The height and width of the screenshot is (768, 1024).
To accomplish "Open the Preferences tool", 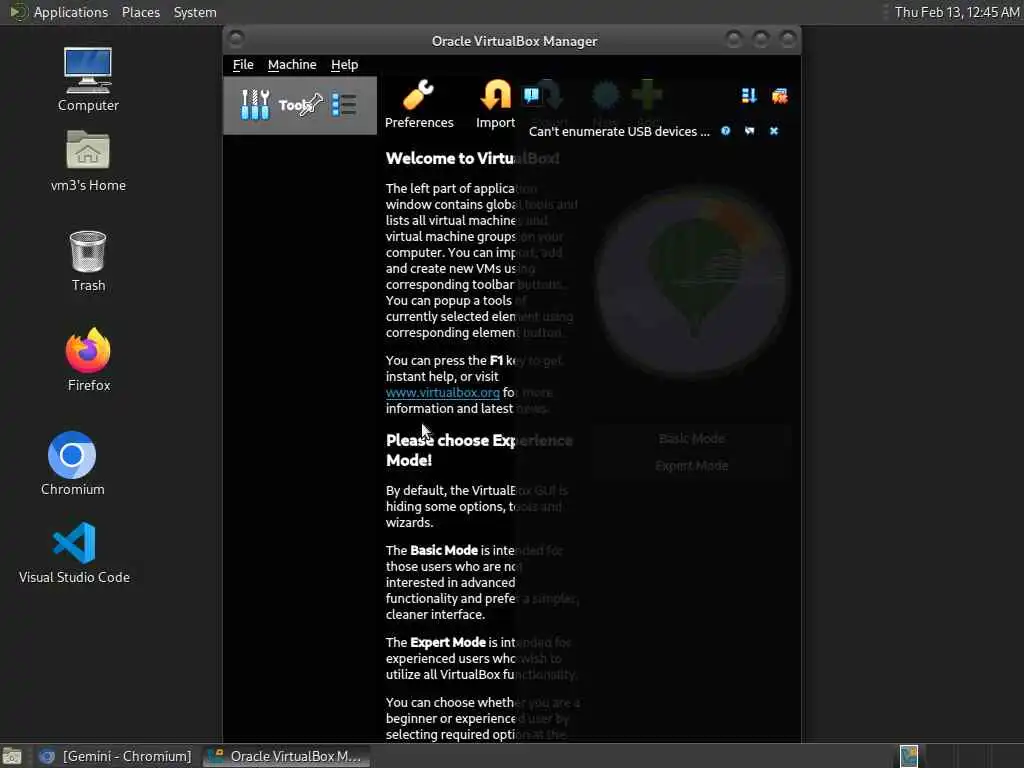I will pyautogui.click(x=419, y=104).
